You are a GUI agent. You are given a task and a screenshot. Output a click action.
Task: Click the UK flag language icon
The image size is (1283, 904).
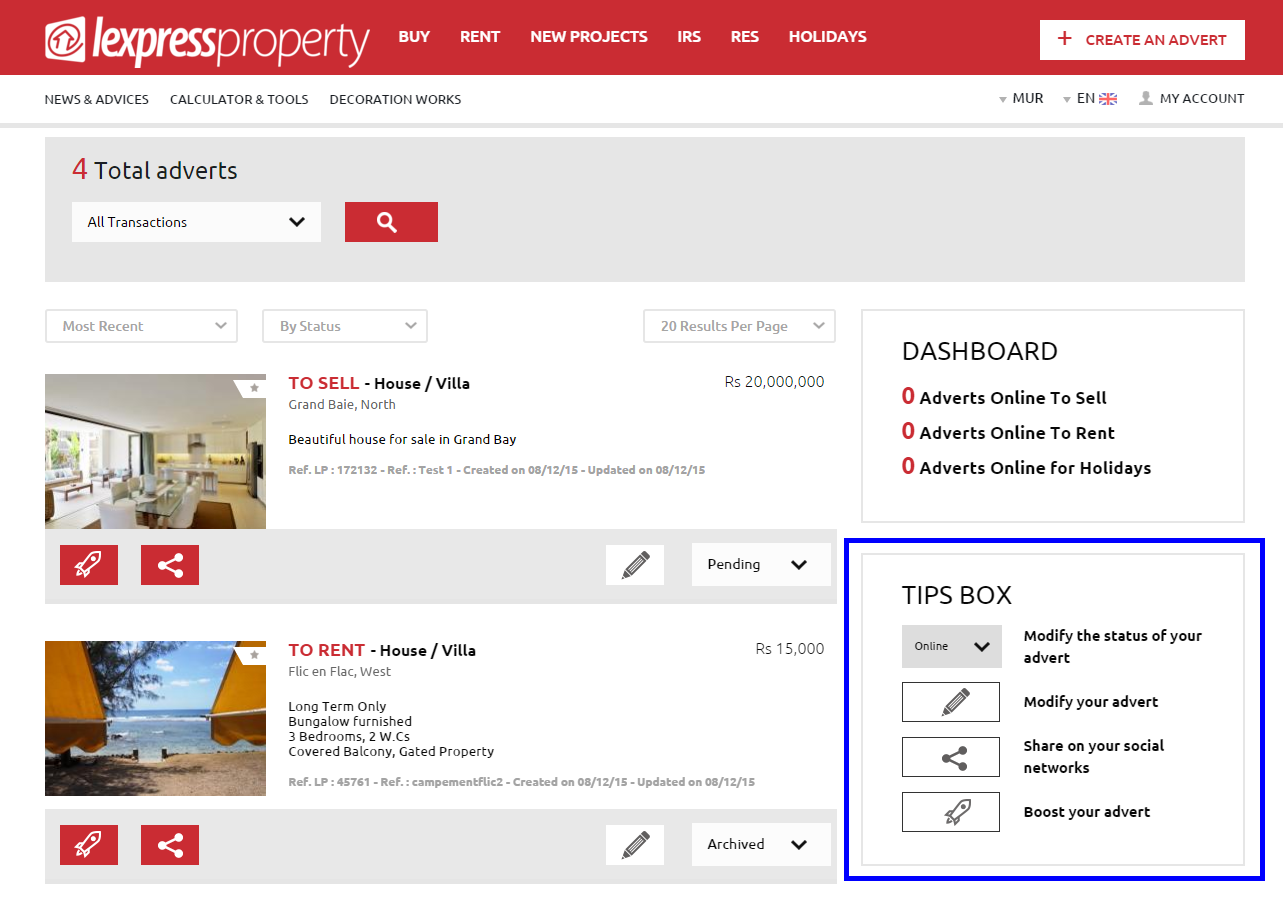coord(1108,99)
